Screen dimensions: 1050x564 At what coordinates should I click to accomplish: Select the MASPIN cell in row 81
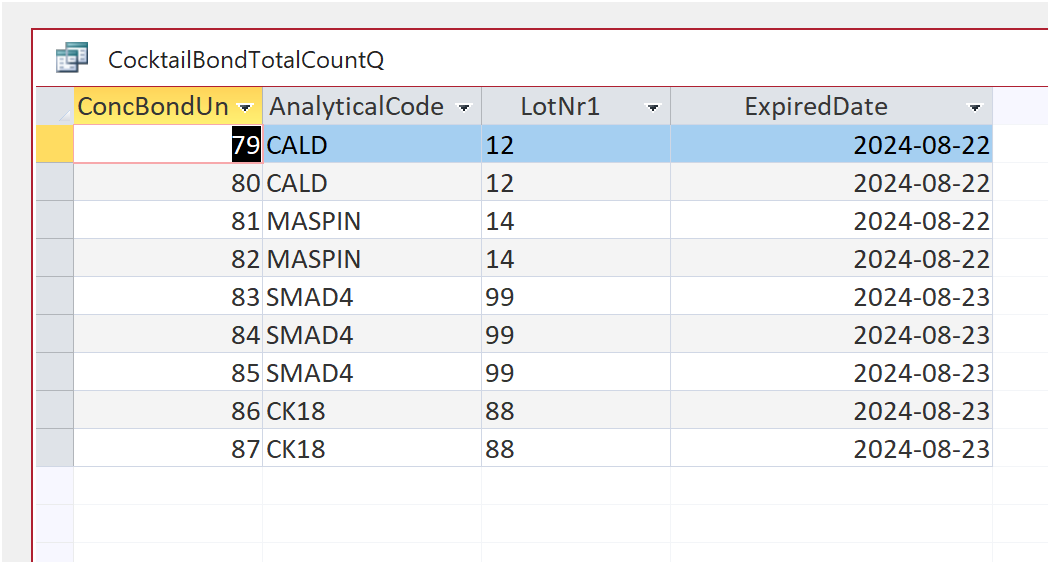coord(372,220)
